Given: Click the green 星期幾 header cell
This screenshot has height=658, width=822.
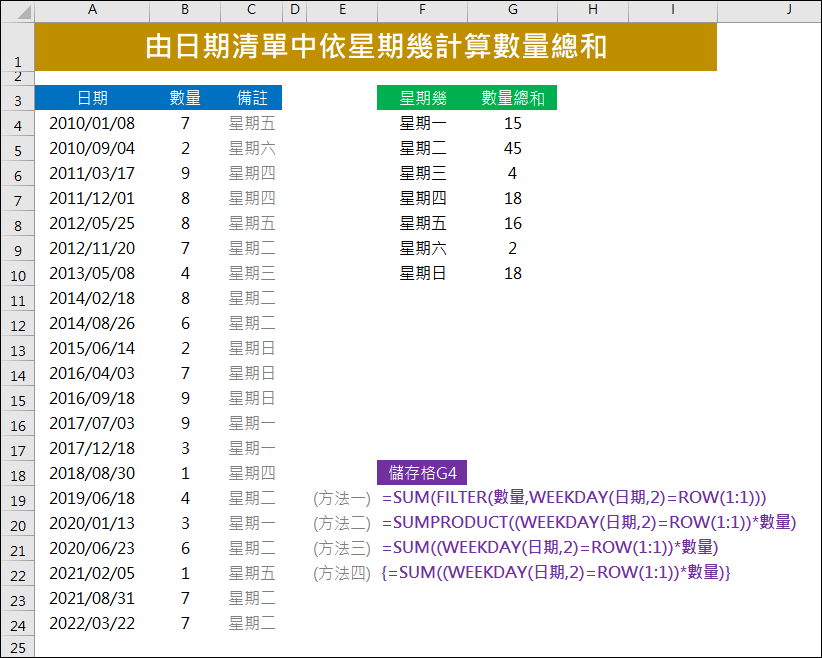Looking at the screenshot, I should [x=423, y=98].
